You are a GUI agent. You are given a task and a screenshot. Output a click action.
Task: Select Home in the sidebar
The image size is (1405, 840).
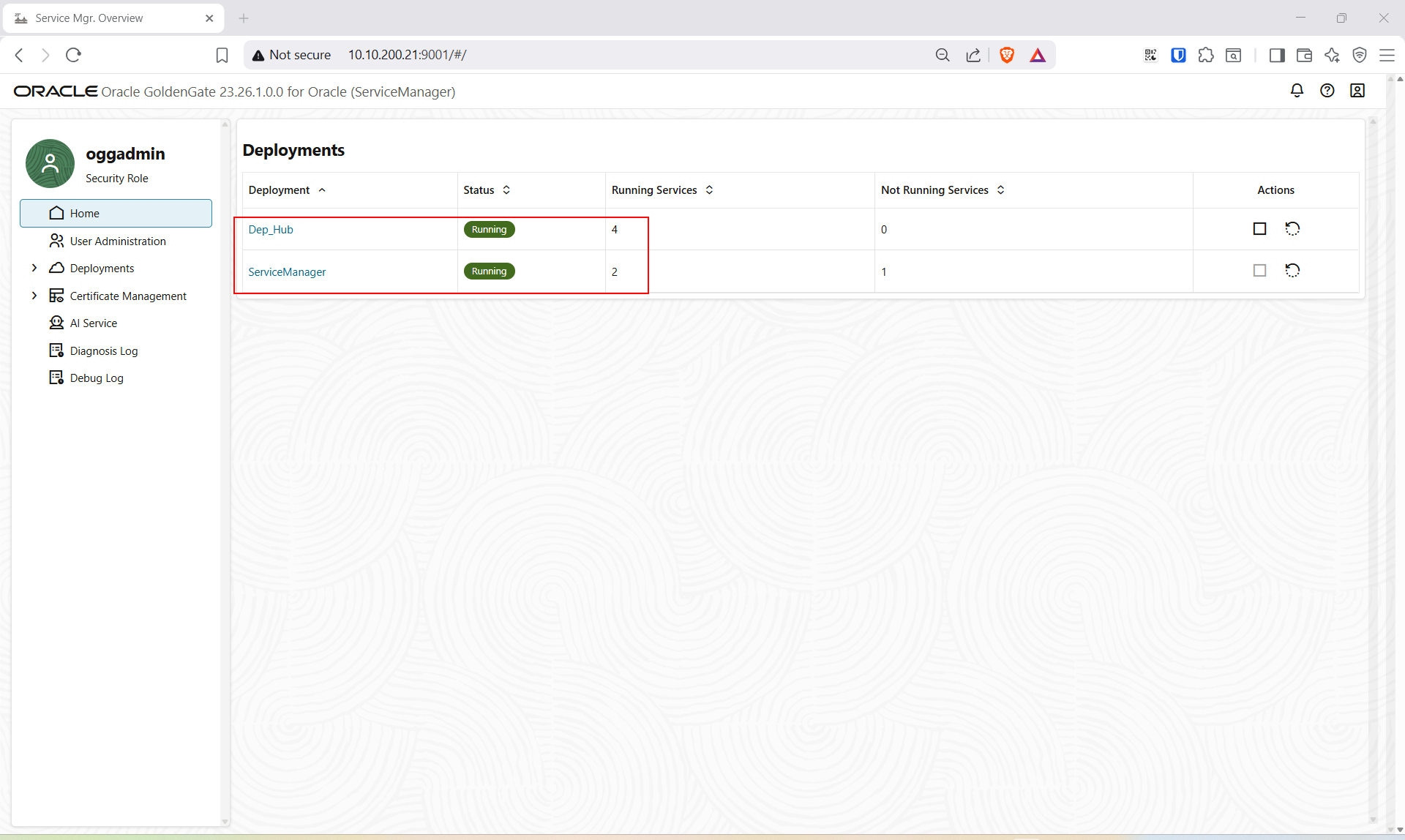(x=116, y=213)
